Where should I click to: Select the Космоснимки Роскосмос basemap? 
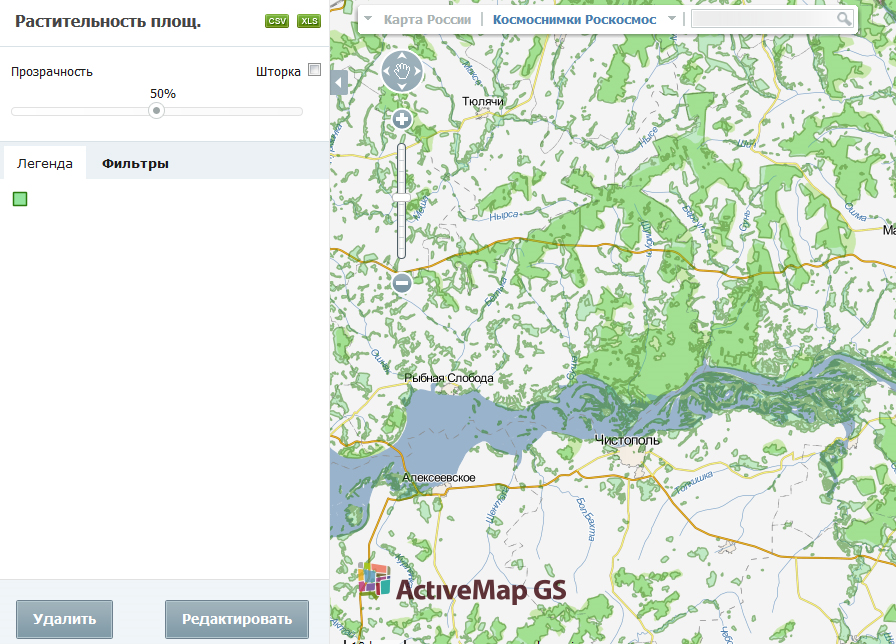click(x=574, y=19)
